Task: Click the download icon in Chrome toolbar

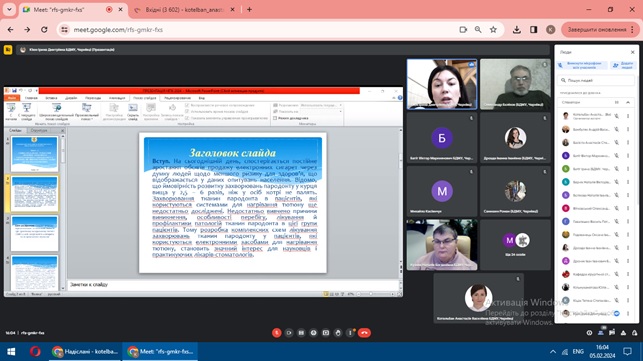Action: (x=516, y=30)
